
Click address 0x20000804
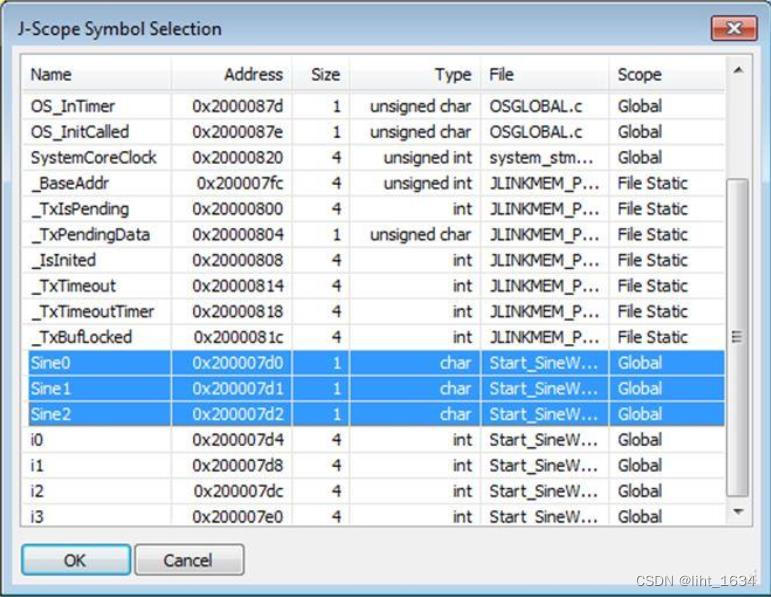pos(237,235)
